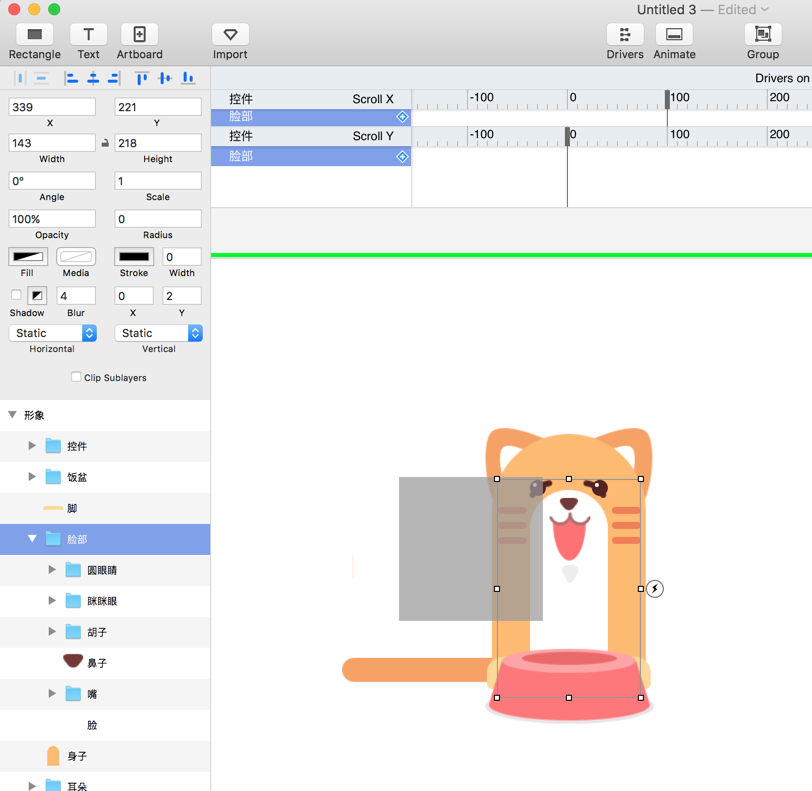Click the Y position field
Screen dimensions: 812x791
point(158,107)
